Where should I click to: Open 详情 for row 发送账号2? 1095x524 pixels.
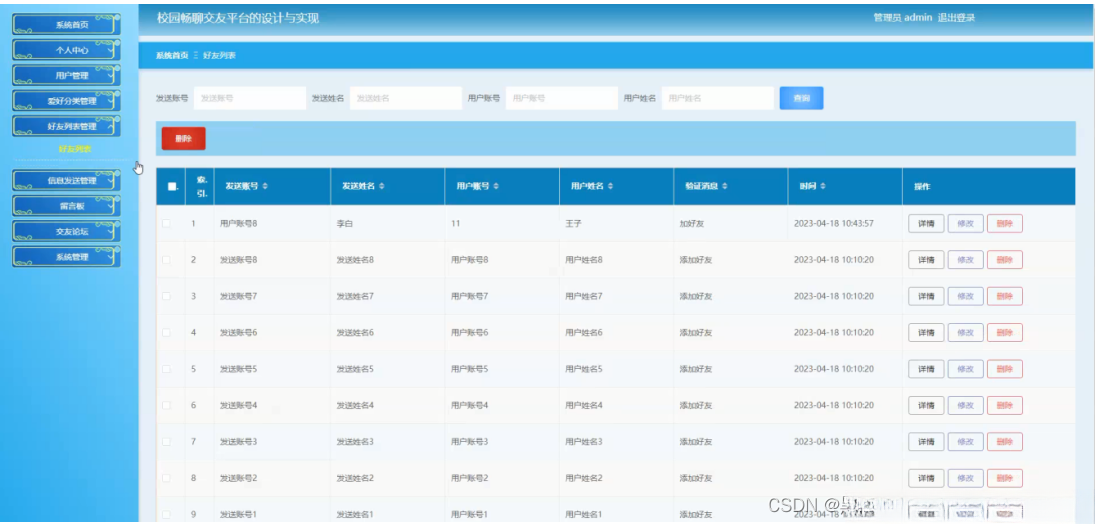tap(926, 478)
